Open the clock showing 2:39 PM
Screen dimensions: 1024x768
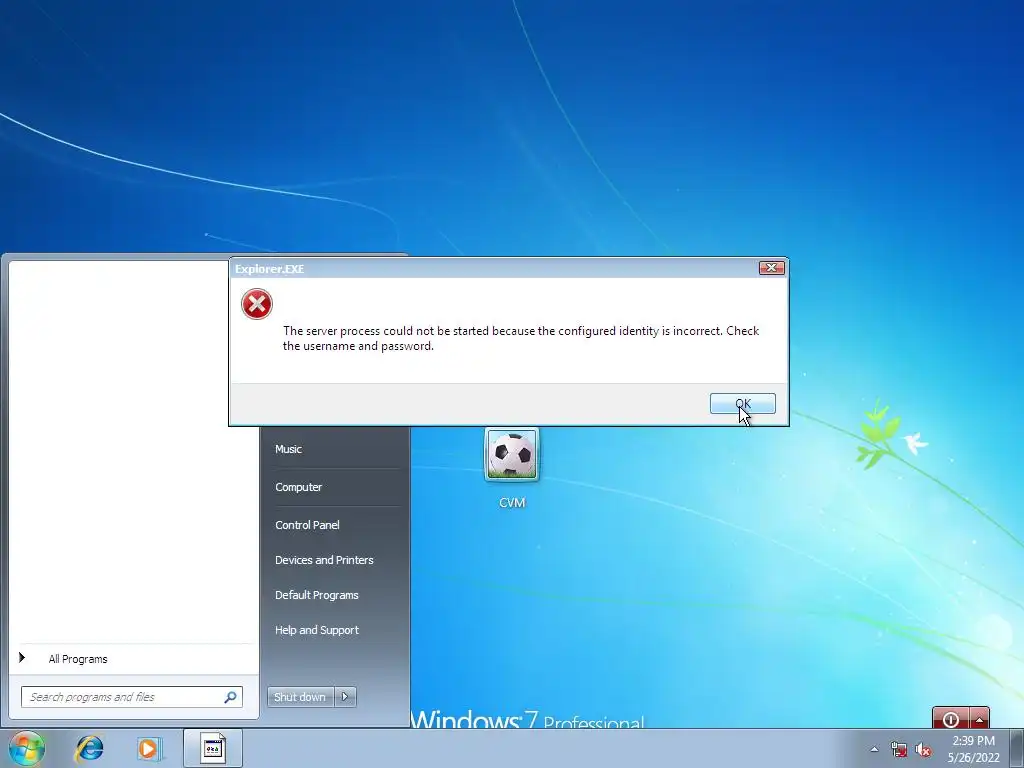tap(973, 749)
